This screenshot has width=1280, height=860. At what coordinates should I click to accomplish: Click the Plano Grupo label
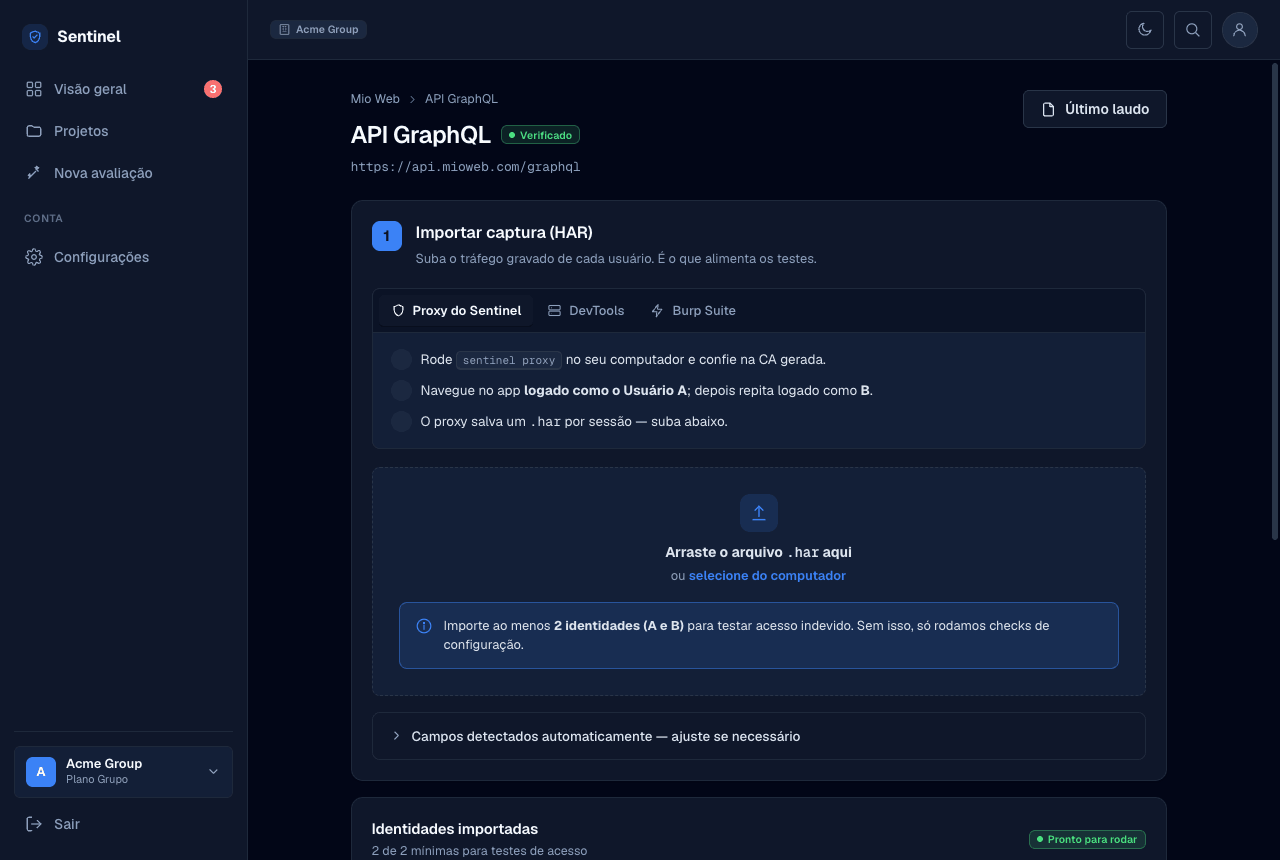[x=97, y=780]
